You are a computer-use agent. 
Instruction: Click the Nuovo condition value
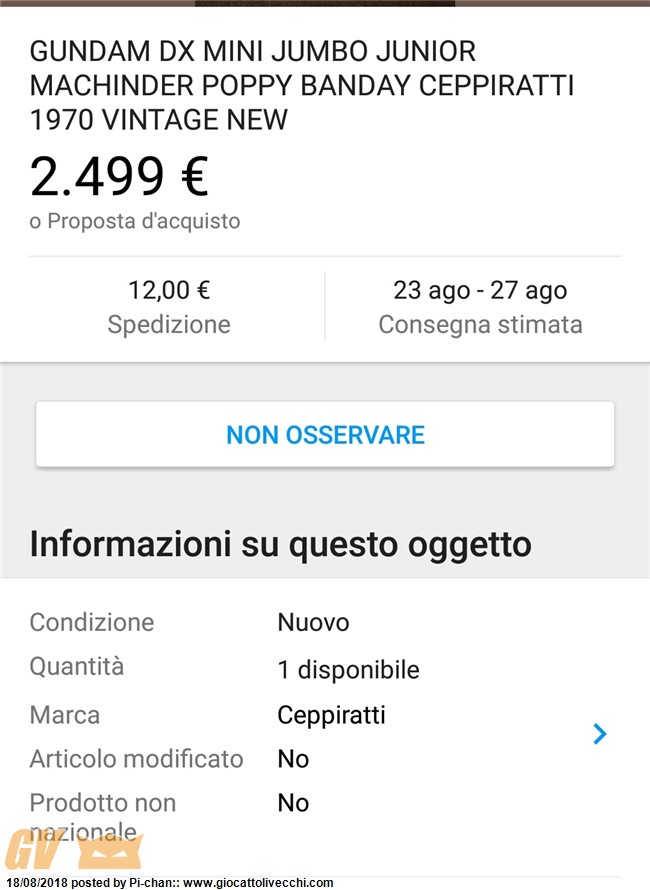313,623
